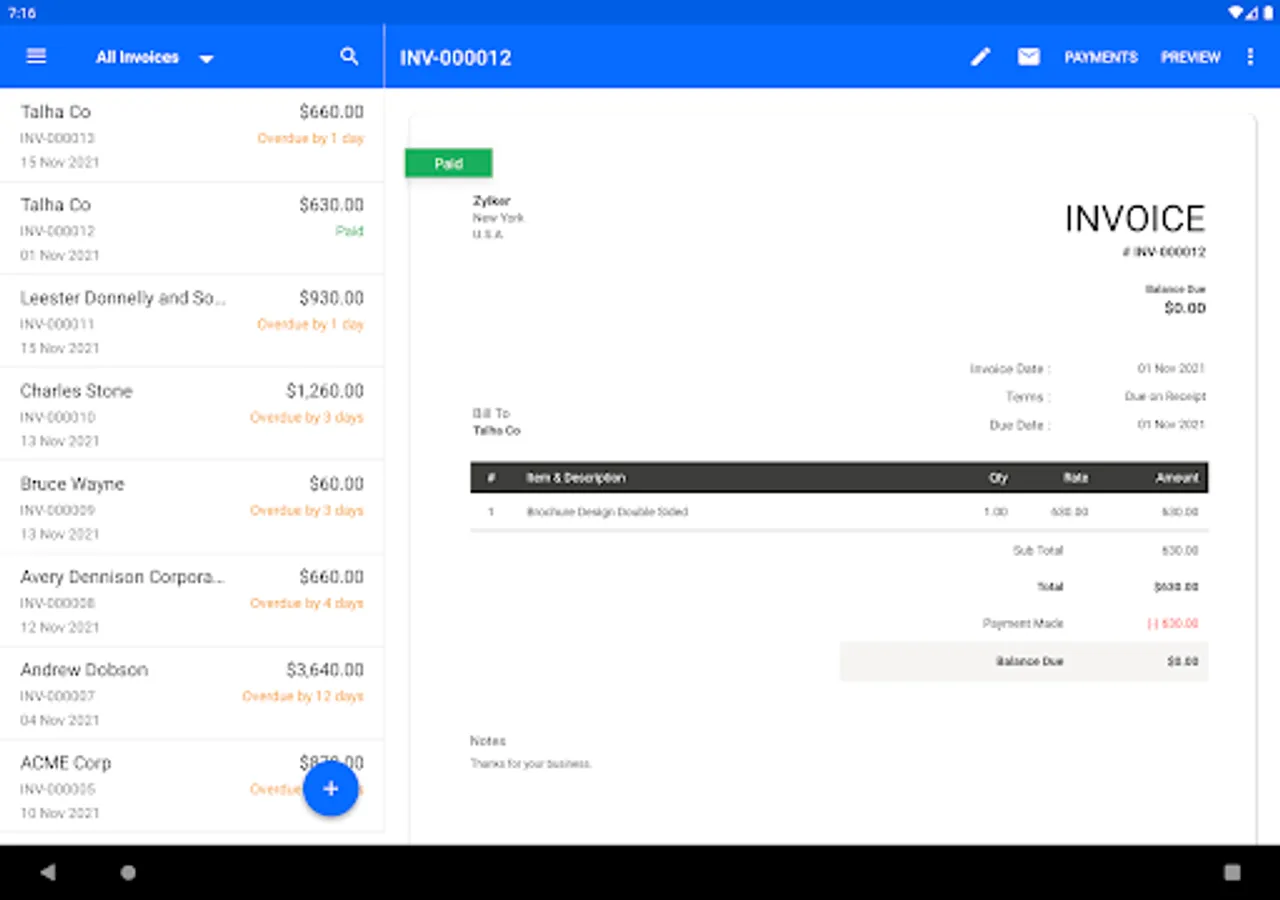The height and width of the screenshot is (900, 1280).
Task: Open the hamburger navigation menu
Action: (x=36, y=57)
